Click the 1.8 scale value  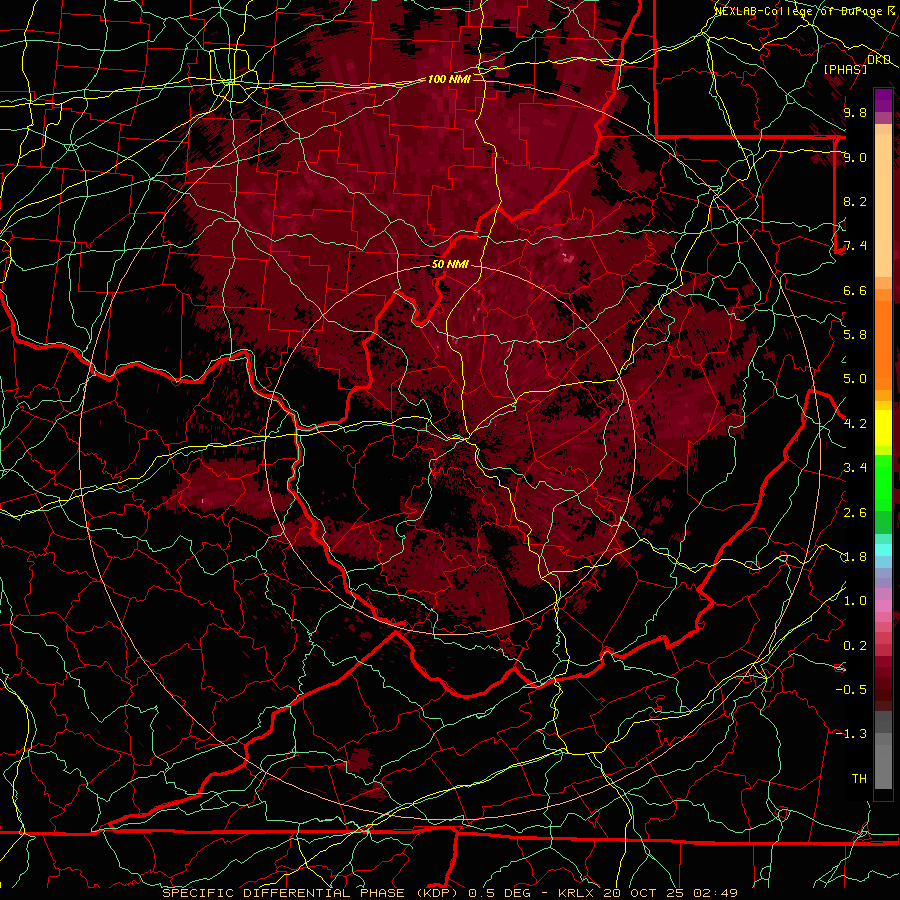pos(855,557)
